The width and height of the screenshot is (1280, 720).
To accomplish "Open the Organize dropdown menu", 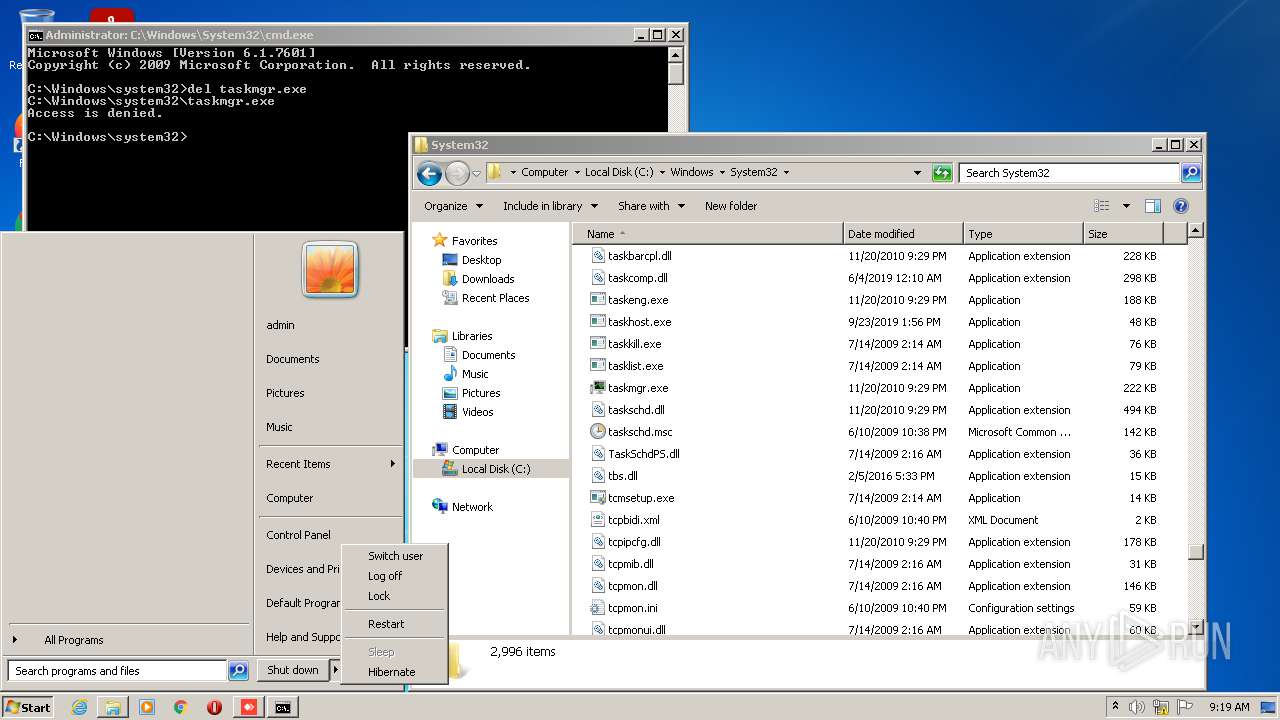I will click(x=453, y=206).
